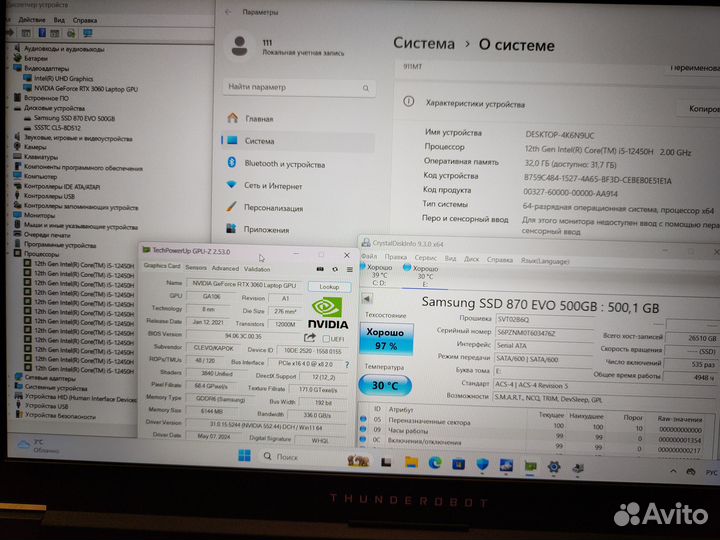The width and height of the screenshot is (720, 540).
Task: Click the Переименовать button
Action: tap(693, 68)
